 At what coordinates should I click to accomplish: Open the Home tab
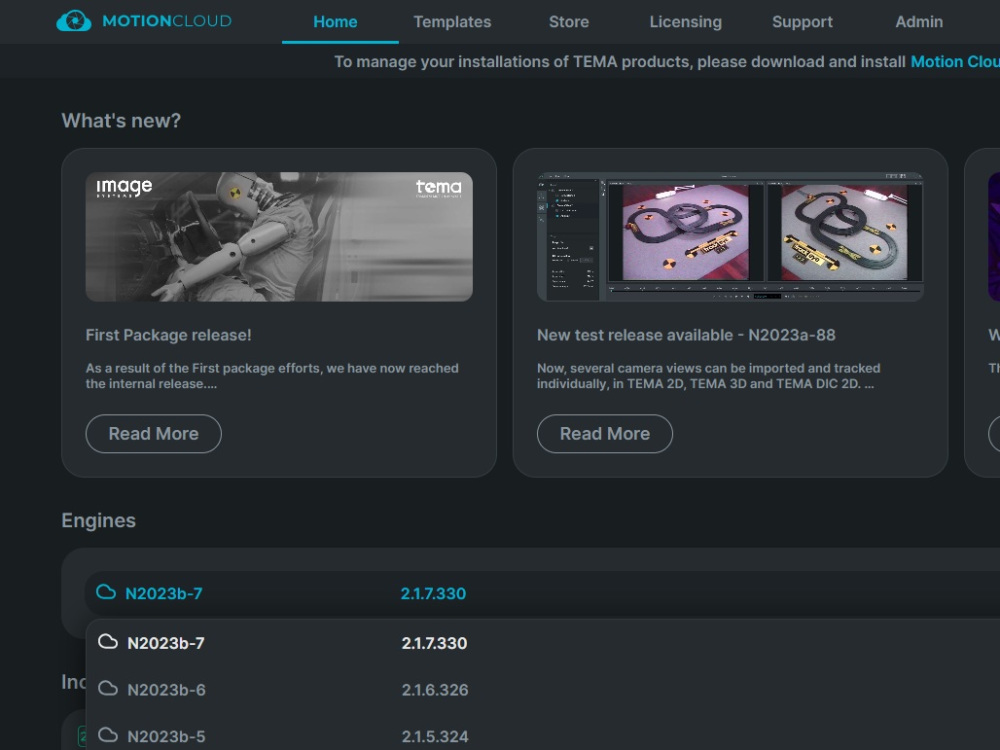tap(335, 22)
